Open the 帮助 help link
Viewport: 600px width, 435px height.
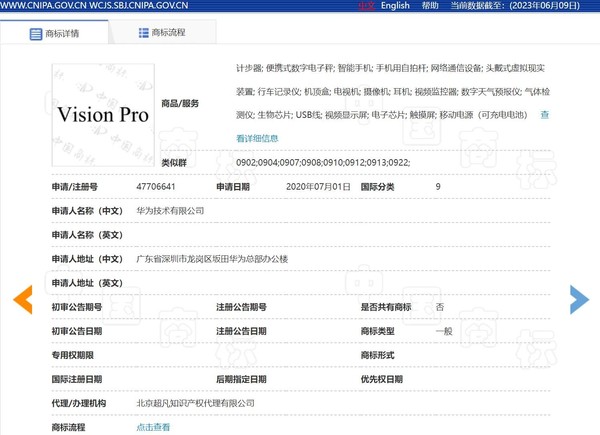[430, 5]
